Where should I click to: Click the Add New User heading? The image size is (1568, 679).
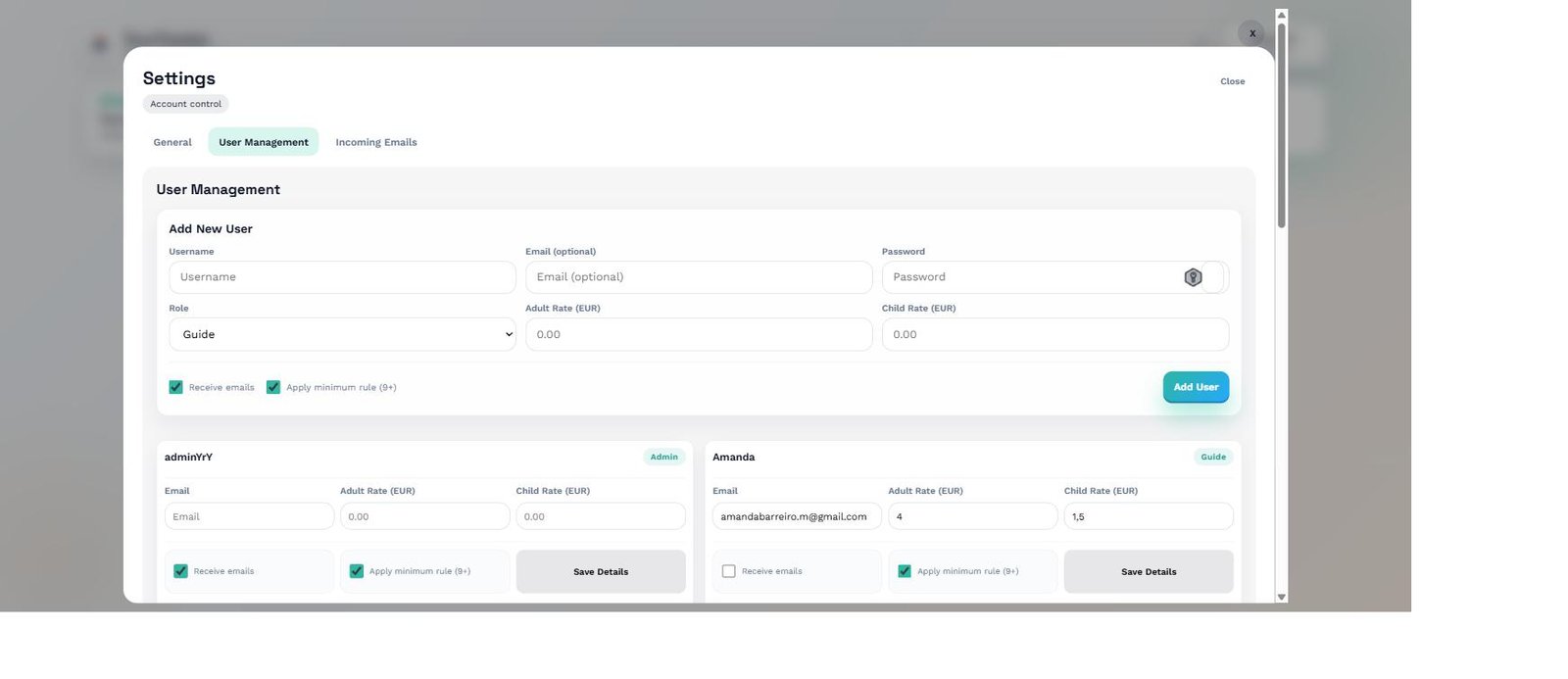(211, 228)
